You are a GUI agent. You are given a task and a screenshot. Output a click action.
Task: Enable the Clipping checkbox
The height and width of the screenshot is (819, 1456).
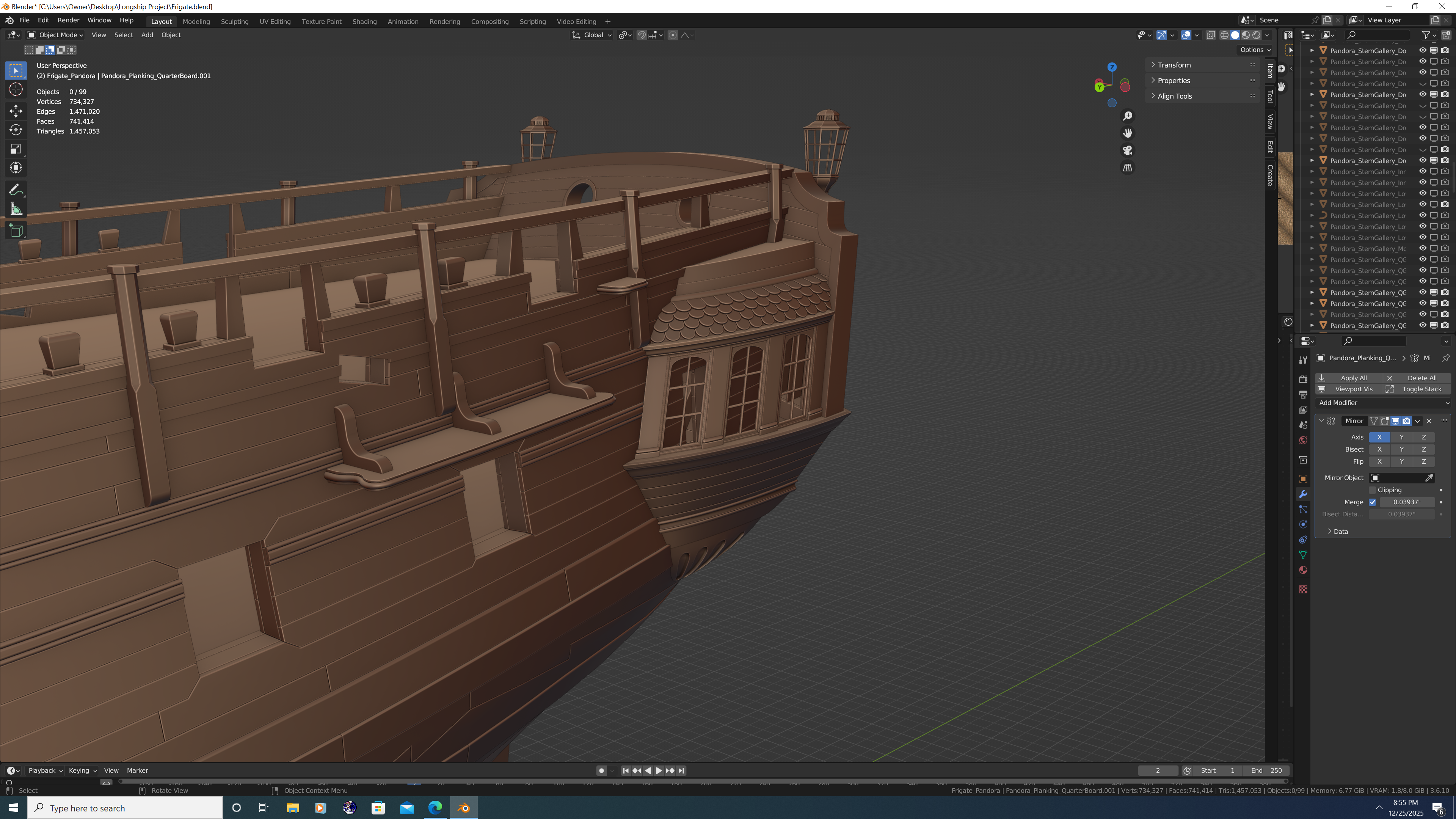[1372, 490]
